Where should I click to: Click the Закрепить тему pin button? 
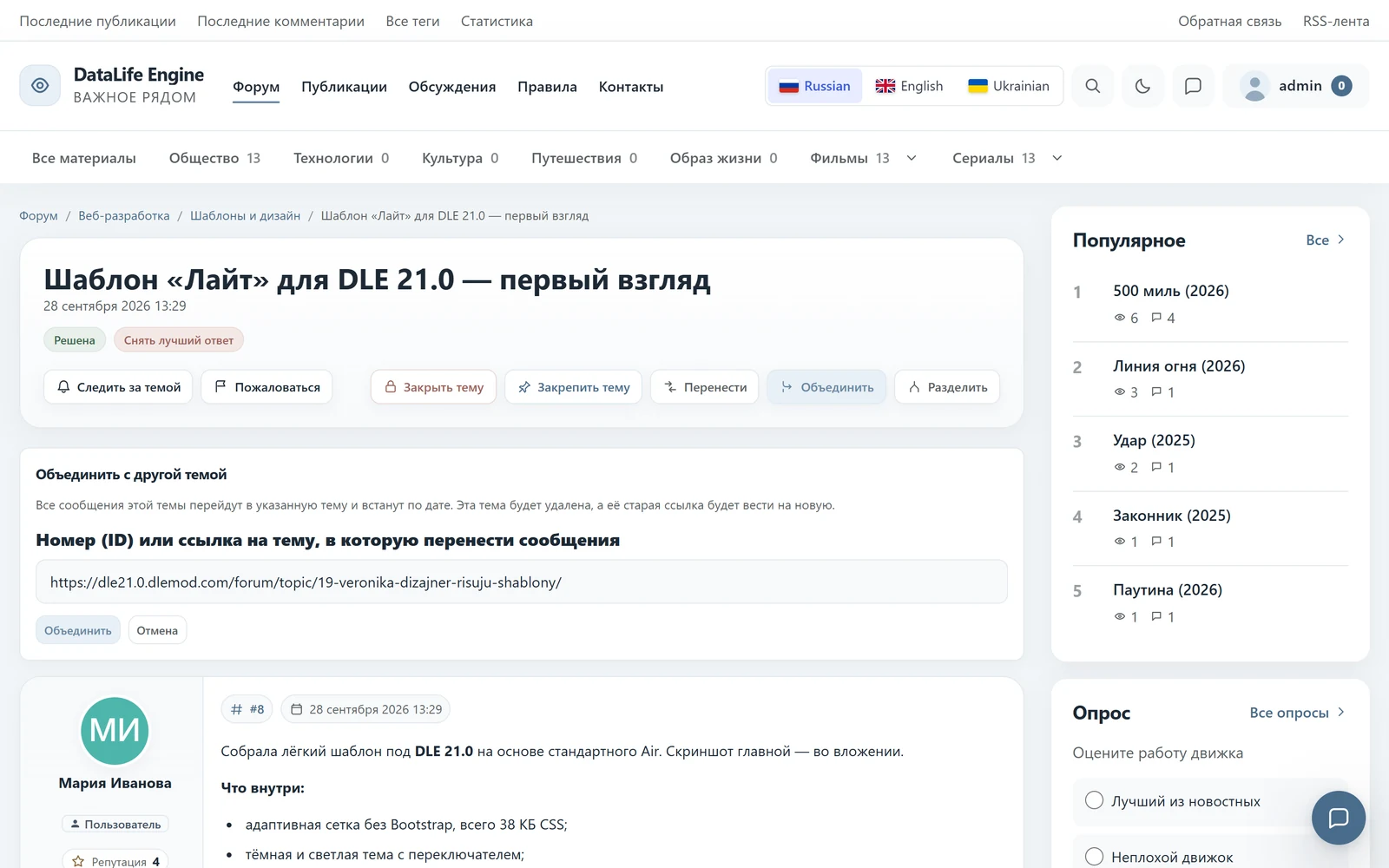click(573, 387)
